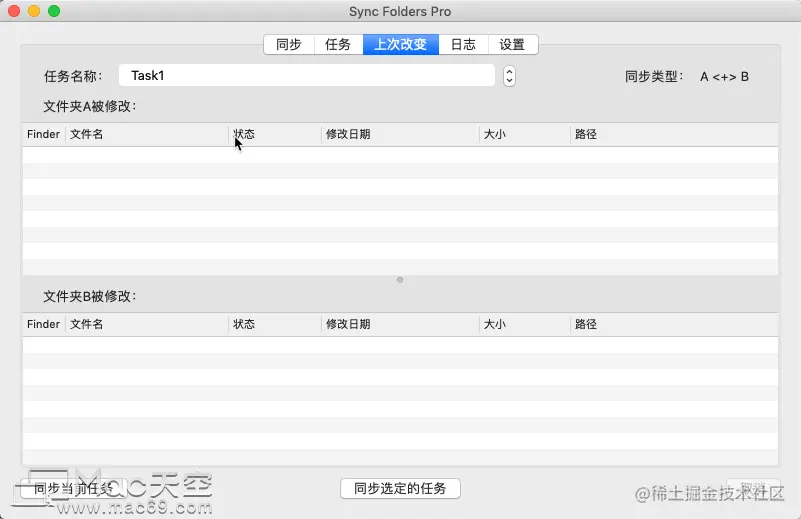Image resolution: width=801 pixels, height=519 pixels.
Task: Sort folder A table by 状态
Action: (x=274, y=134)
